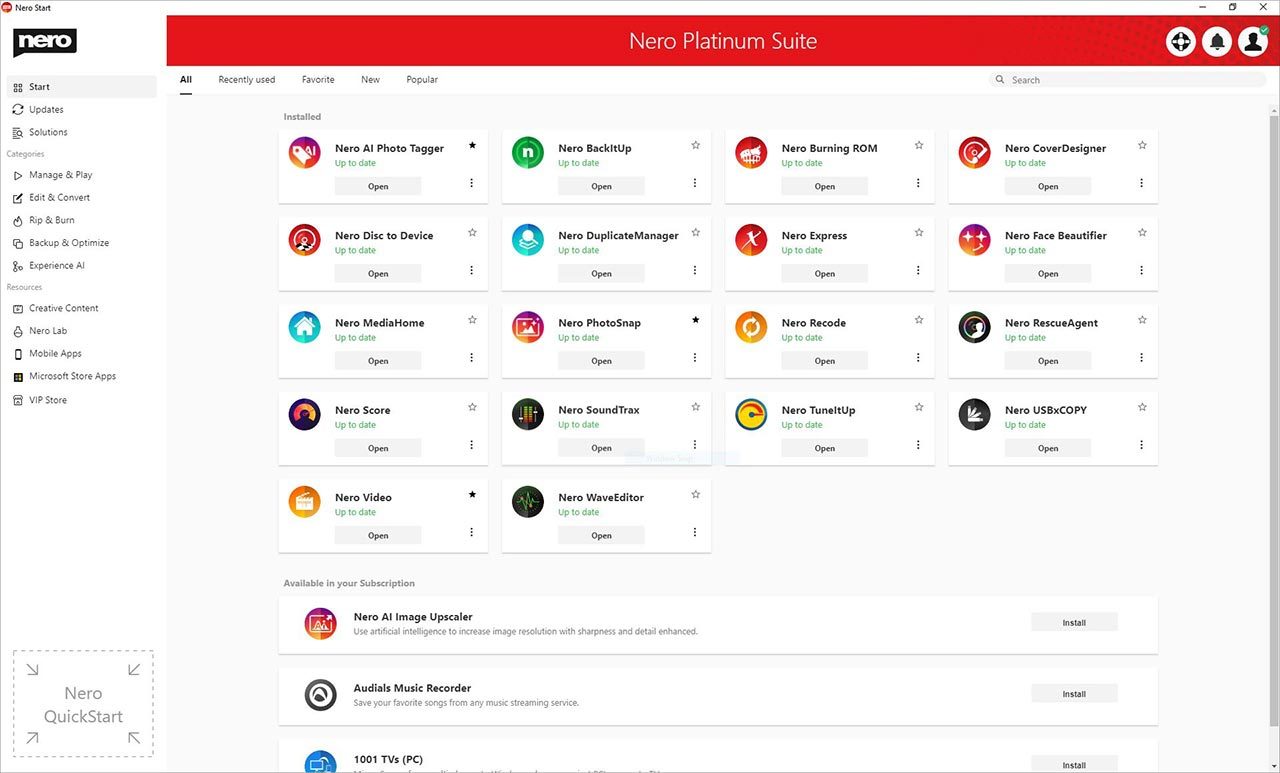Click the Nero TuneItUp app icon
The image size is (1280, 773).
(751, 414)
